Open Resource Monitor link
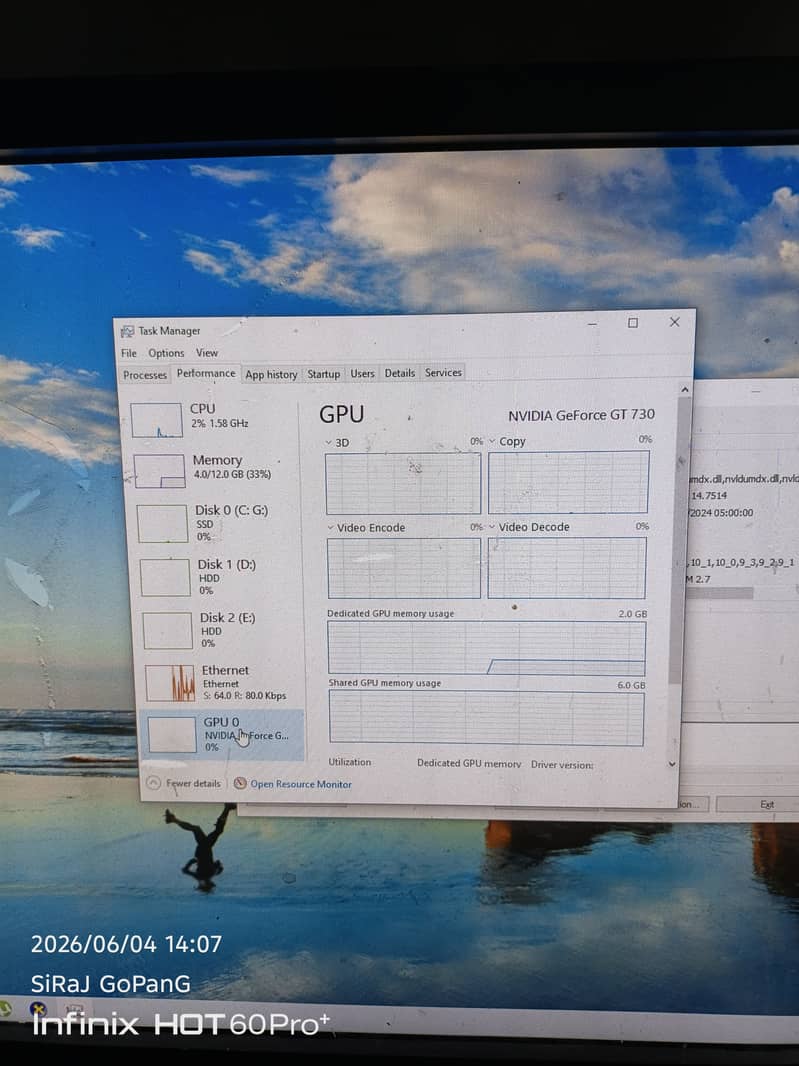Viewport: 799px width, 1066px height. coord(301,784)
